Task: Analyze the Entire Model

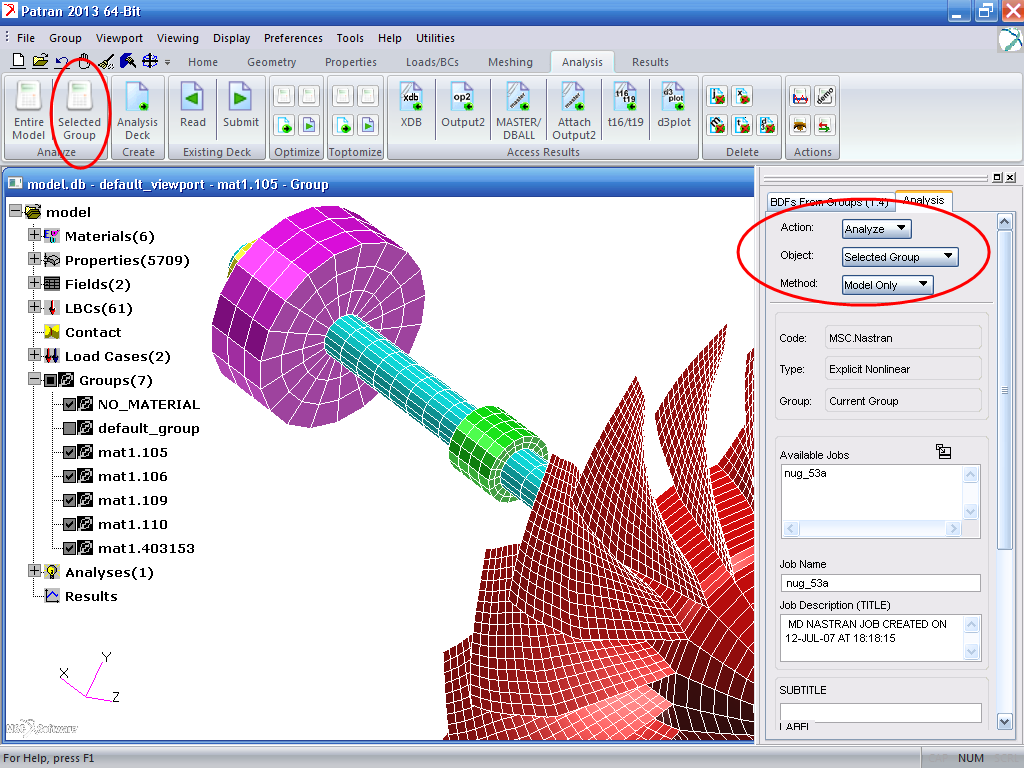Action: click(x=28, y=110)
